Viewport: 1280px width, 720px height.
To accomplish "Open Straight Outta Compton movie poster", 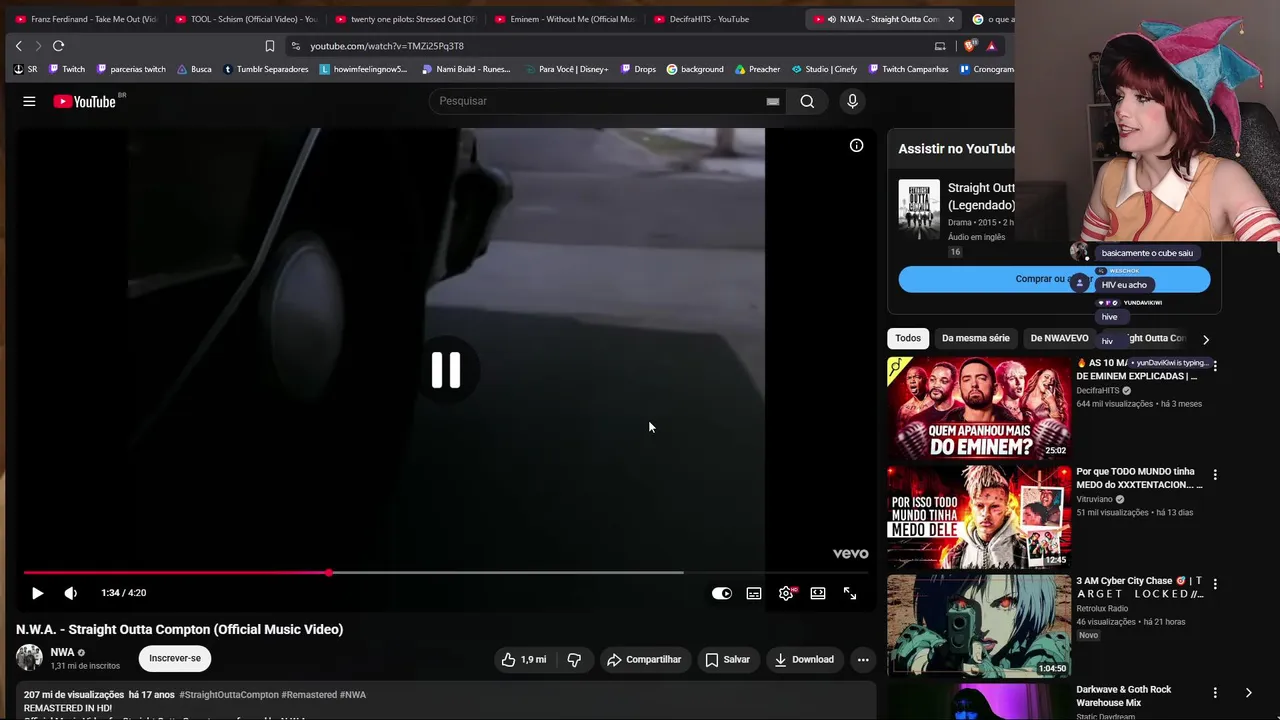I will (x=919, y=209).
